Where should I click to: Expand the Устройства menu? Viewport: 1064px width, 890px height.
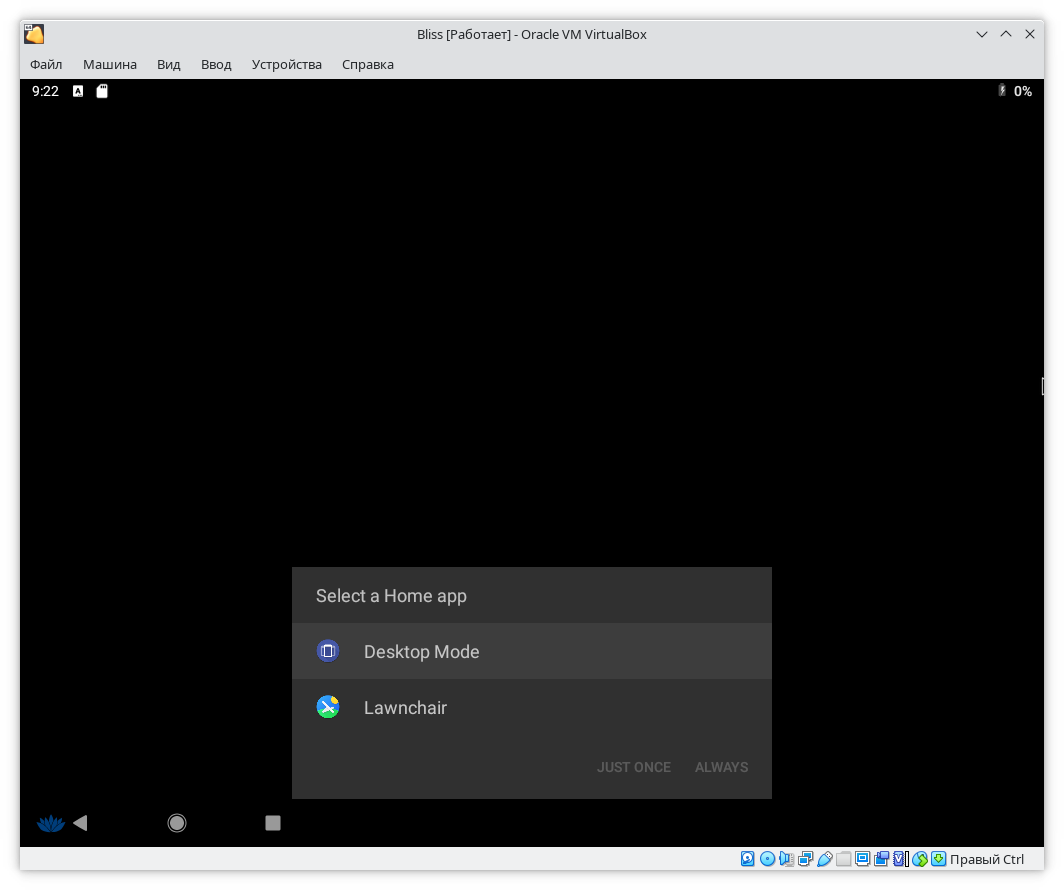(287, 64)
